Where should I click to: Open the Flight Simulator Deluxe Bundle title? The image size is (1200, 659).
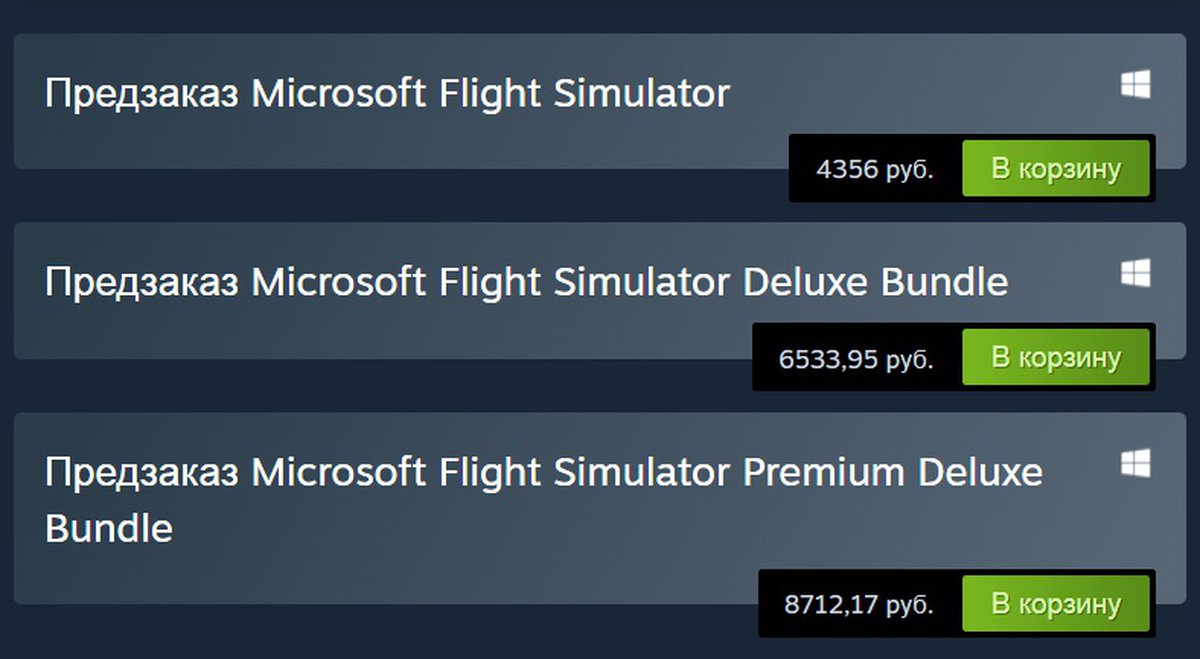tap(526, 282)
